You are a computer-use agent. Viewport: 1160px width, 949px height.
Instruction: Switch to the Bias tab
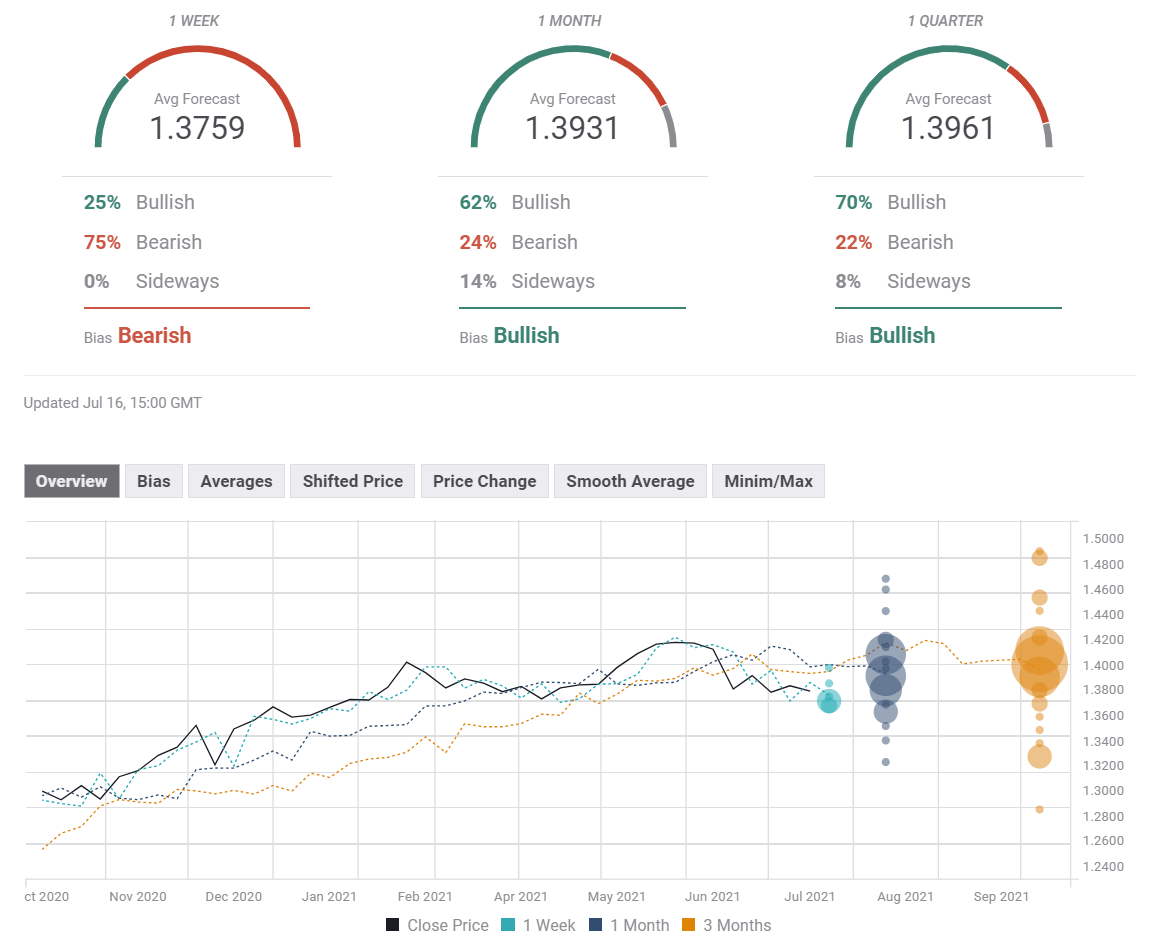(153, 481)
